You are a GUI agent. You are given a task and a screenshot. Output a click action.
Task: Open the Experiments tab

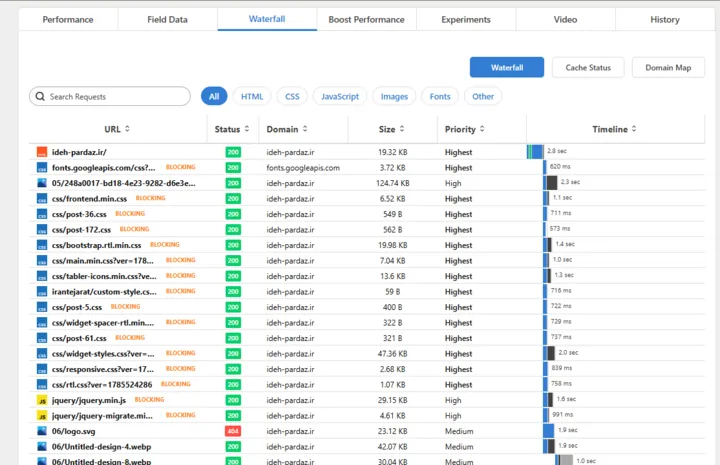tap(466, 19)
